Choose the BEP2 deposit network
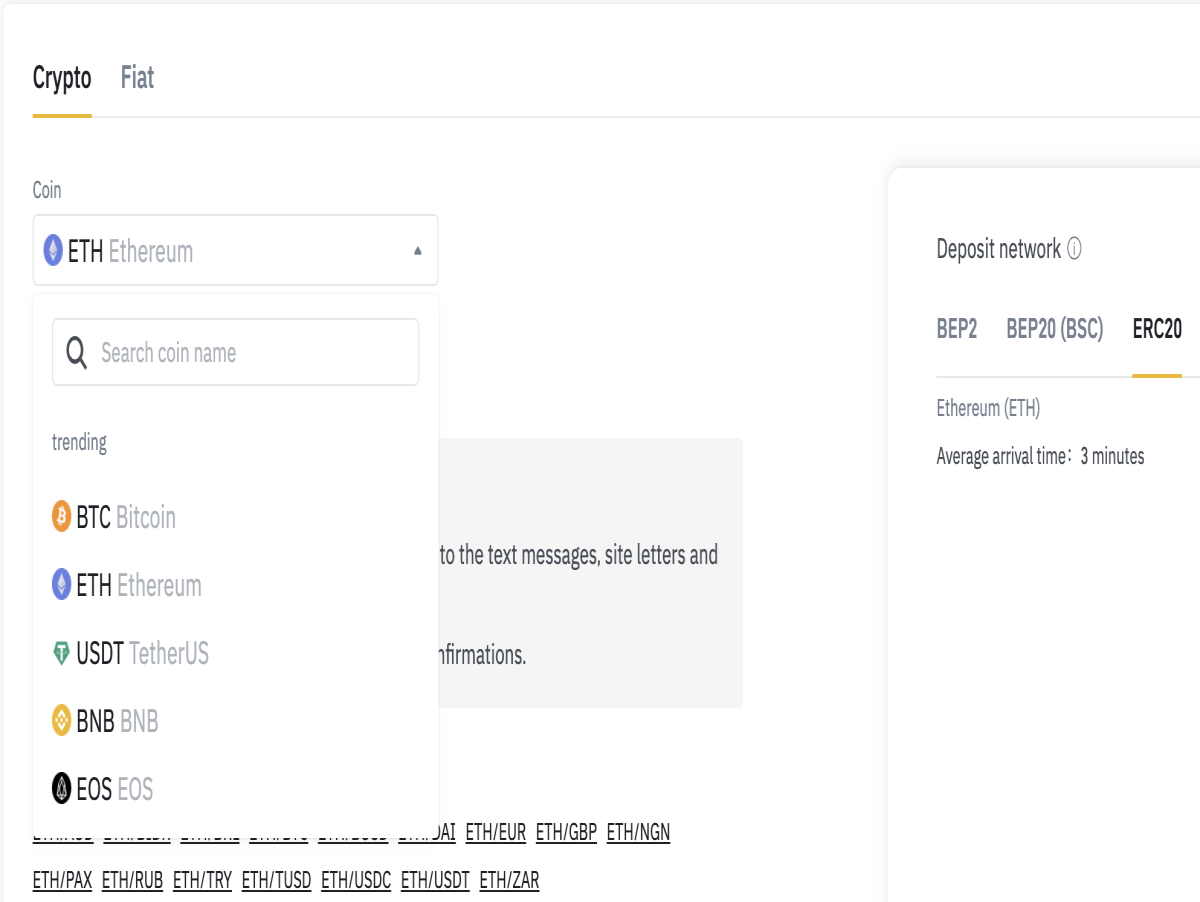 pos(957,329)
